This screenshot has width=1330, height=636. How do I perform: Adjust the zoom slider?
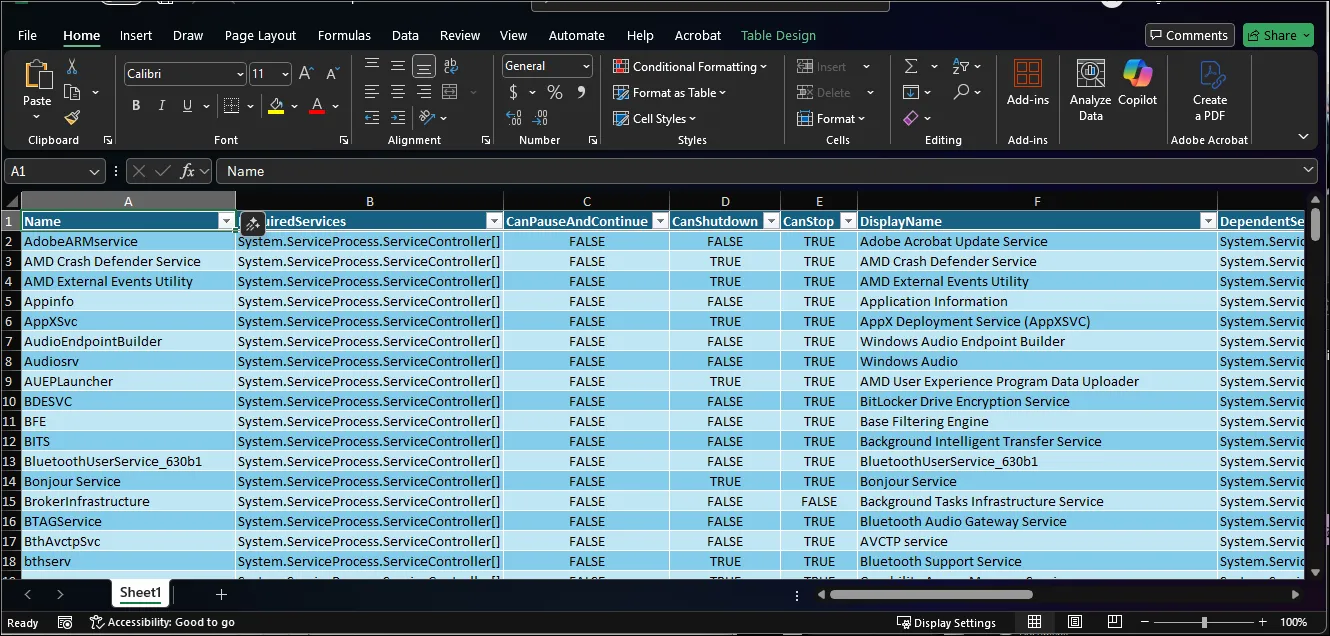pyautogui.click(x=1203, y=621)
